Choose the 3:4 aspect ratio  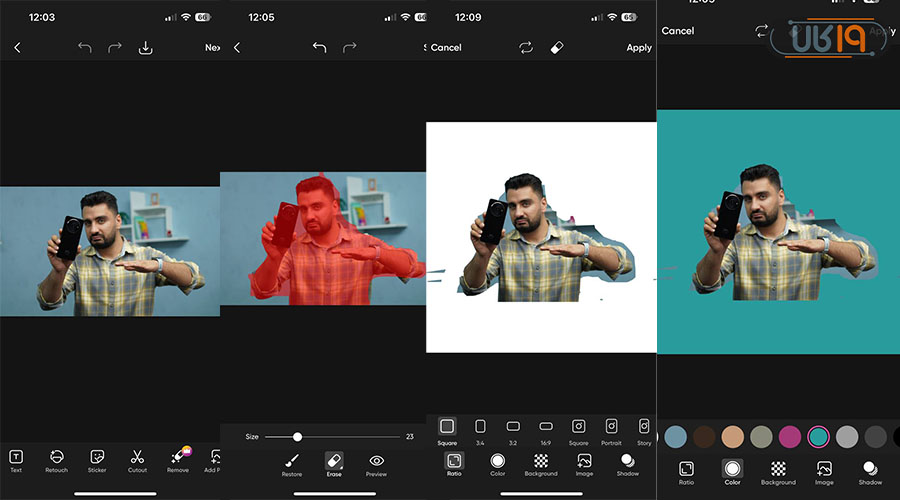click(480, 428)
